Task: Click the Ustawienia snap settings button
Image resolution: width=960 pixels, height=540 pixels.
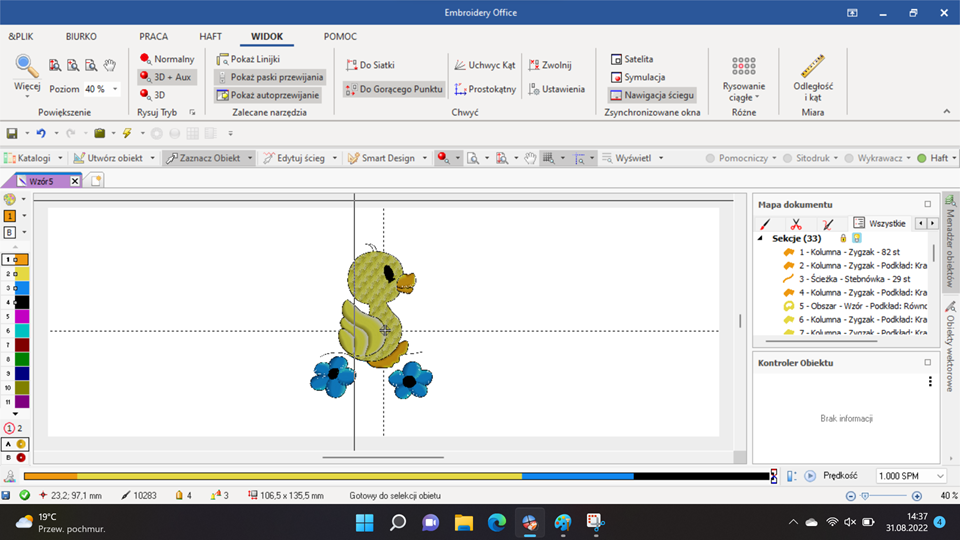Action: click(x=556, y=89)
